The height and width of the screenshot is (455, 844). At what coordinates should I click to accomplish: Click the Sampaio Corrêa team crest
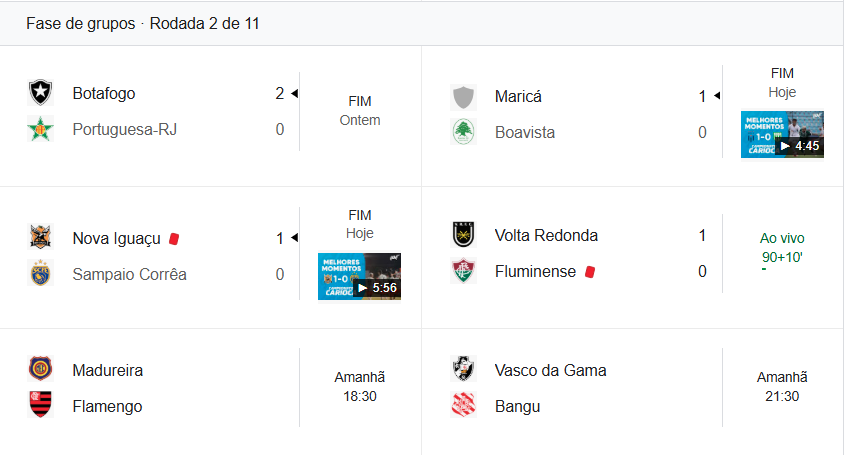pyautogui.click(x=40, y=274)
